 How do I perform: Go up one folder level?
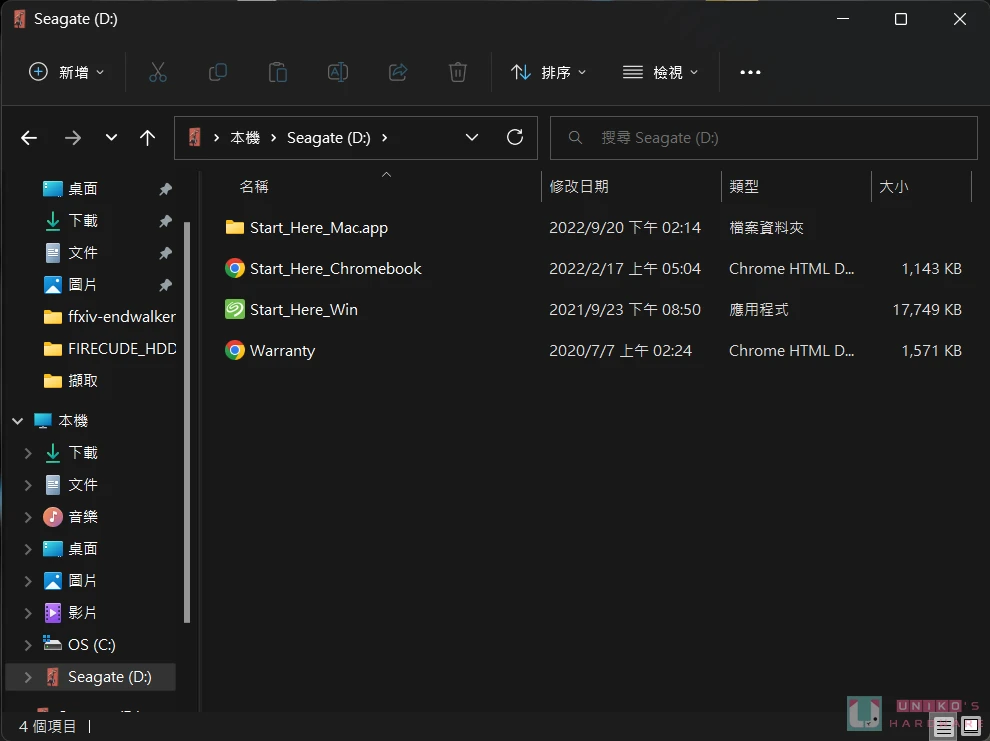147,138
